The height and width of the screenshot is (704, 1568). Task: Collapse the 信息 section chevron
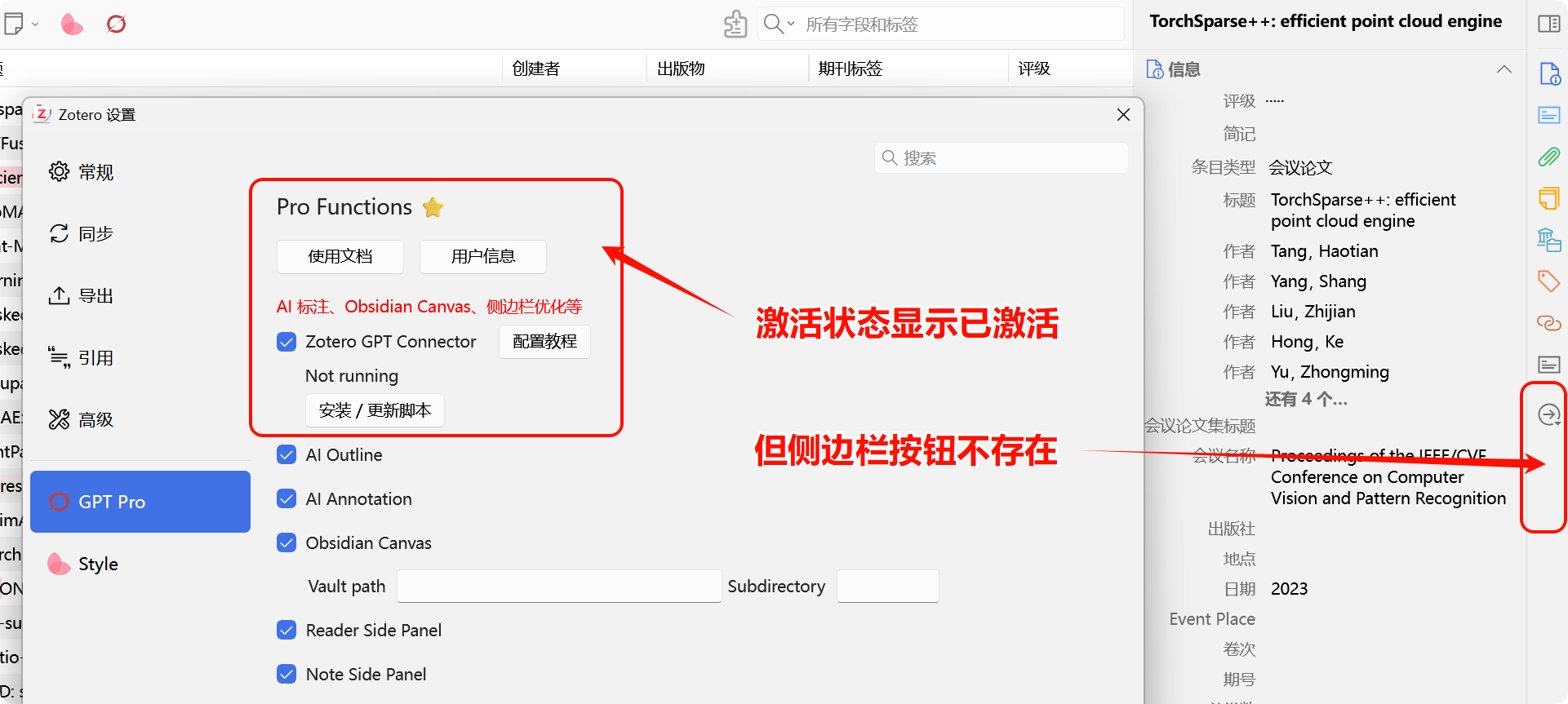1504,69
